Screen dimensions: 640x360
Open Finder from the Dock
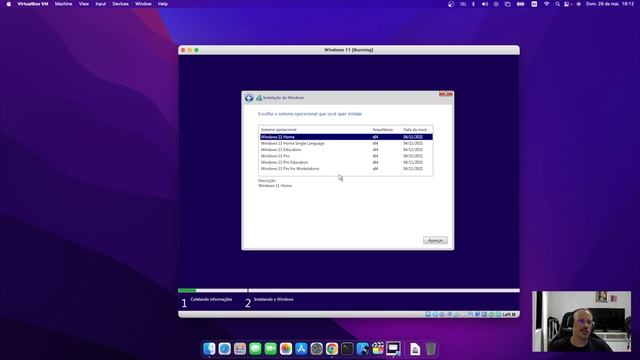209,349
